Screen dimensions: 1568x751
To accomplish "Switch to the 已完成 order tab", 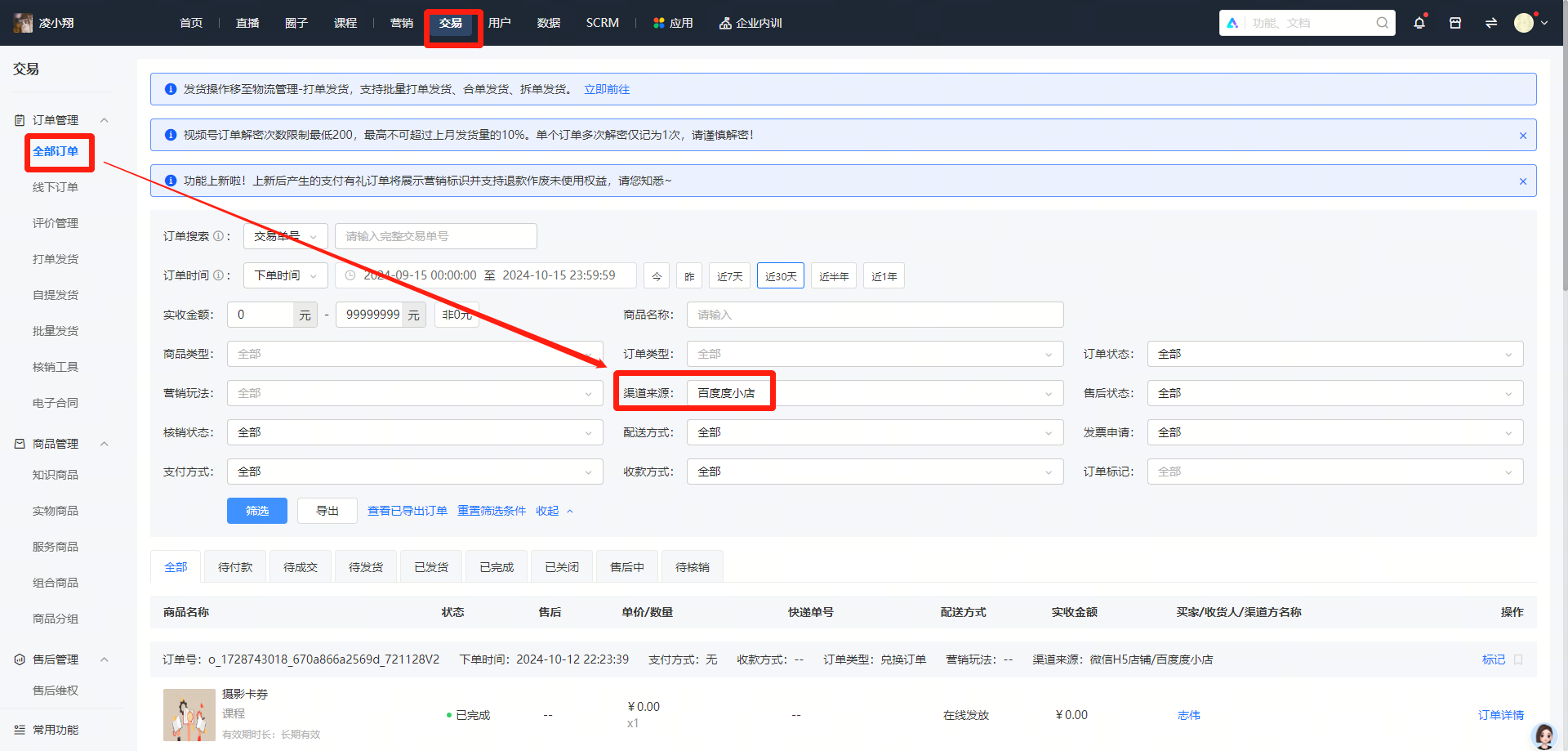I will [497, 567].
